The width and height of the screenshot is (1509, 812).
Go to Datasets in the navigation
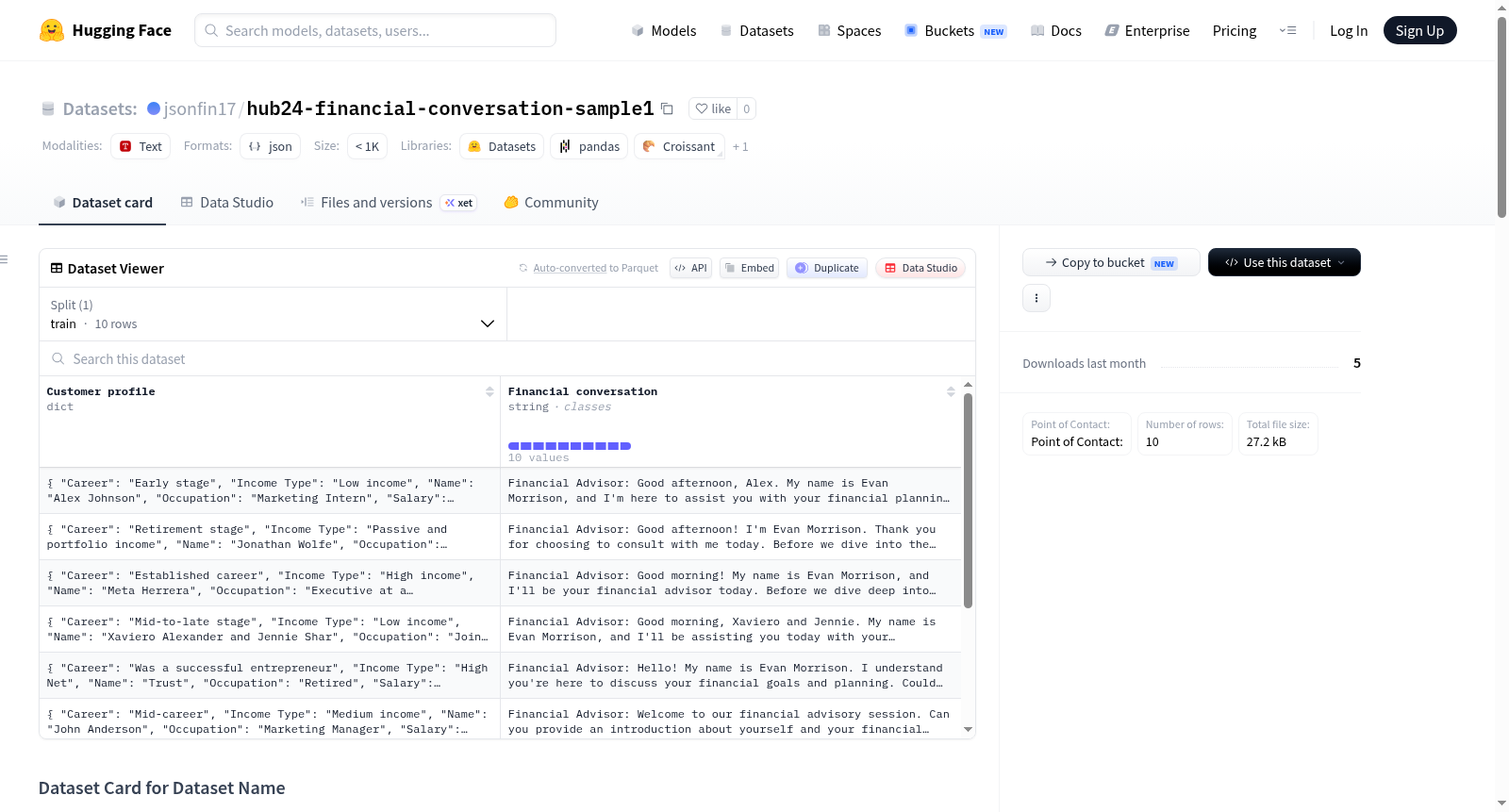coord(757,30)
